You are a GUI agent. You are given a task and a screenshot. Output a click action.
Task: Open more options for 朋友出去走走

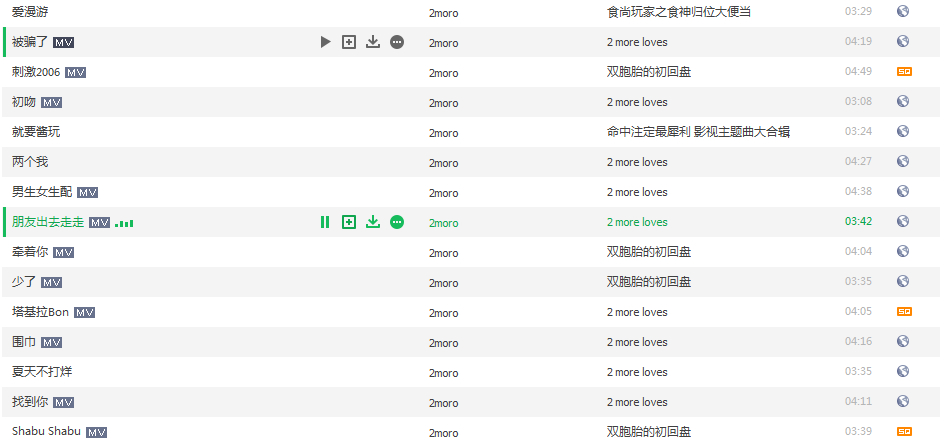pos(397,222)
